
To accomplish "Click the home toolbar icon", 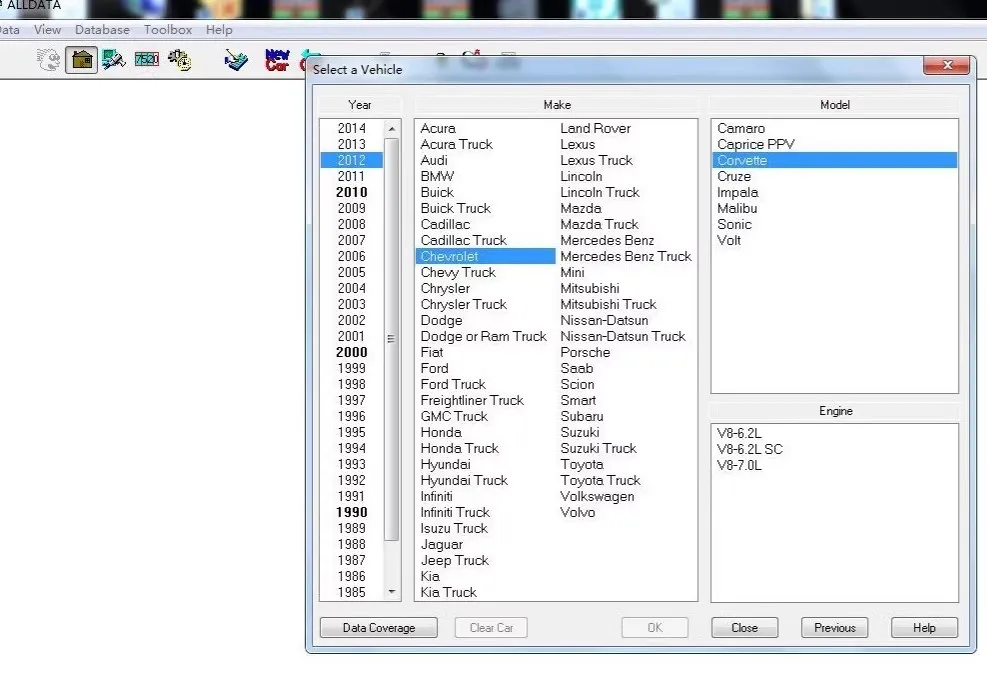I will [x=82, y=59].
